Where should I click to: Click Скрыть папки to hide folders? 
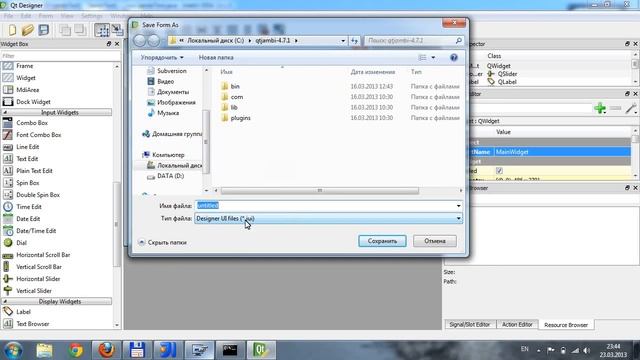click(x=162, y=242)
